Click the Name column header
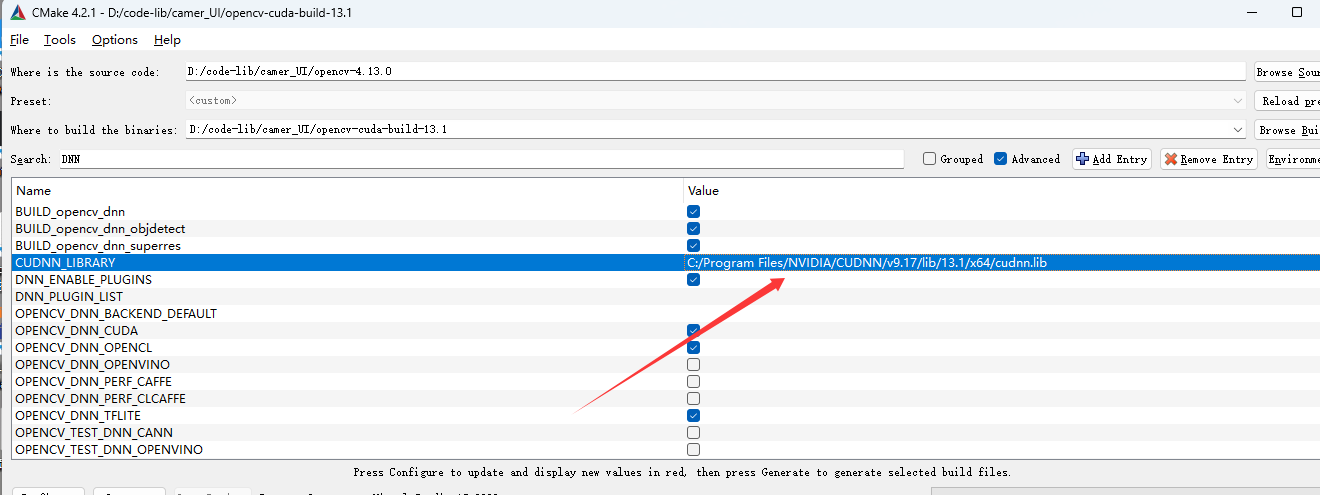This screenshot has height=495, width=1320. (347, 190)
